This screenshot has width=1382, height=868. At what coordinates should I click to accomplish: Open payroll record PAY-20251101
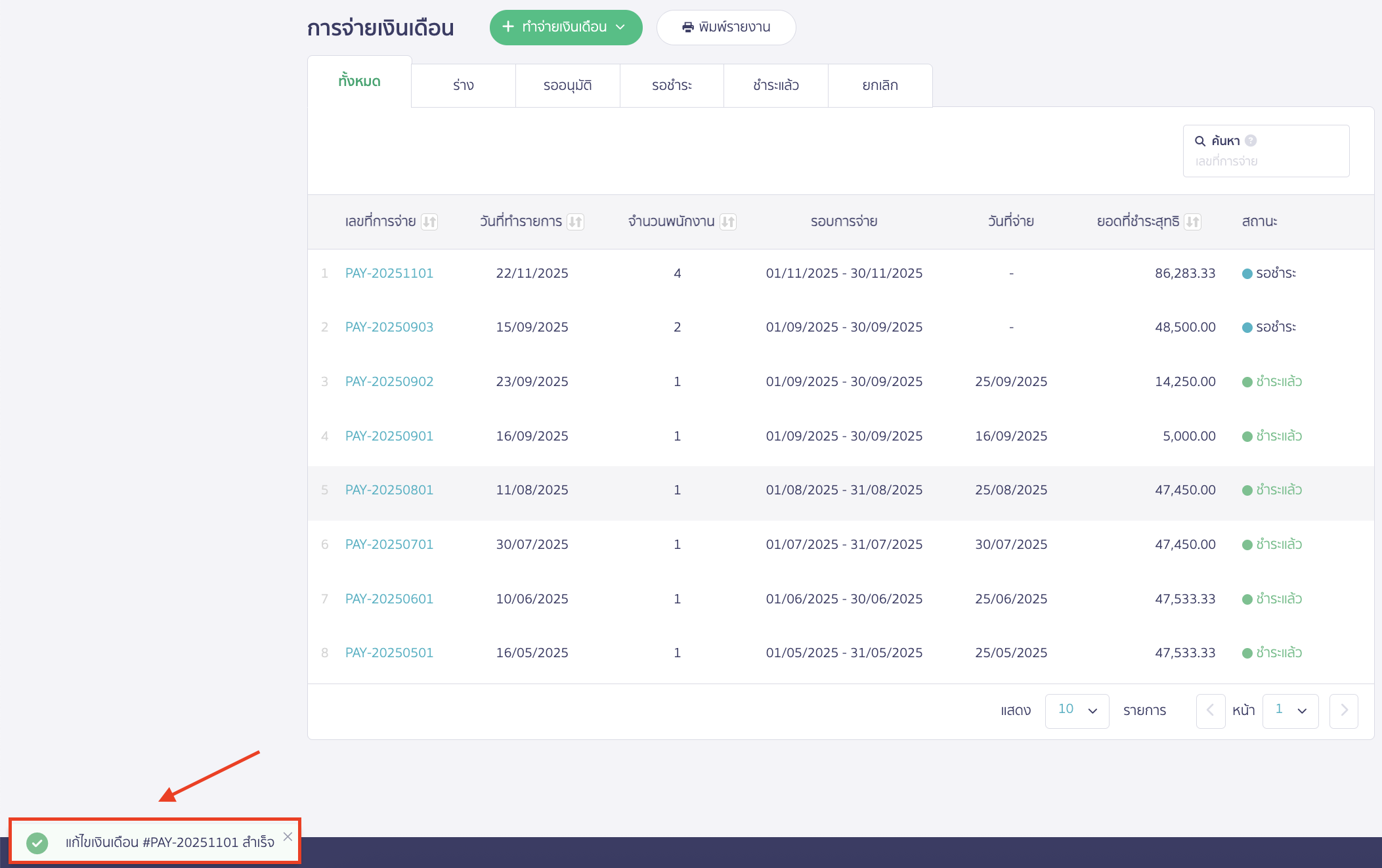coord(389,273)
